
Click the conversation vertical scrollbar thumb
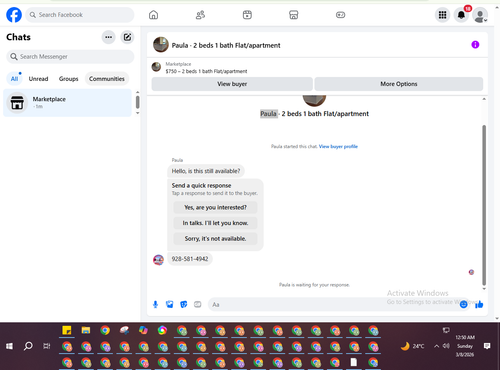484,205
